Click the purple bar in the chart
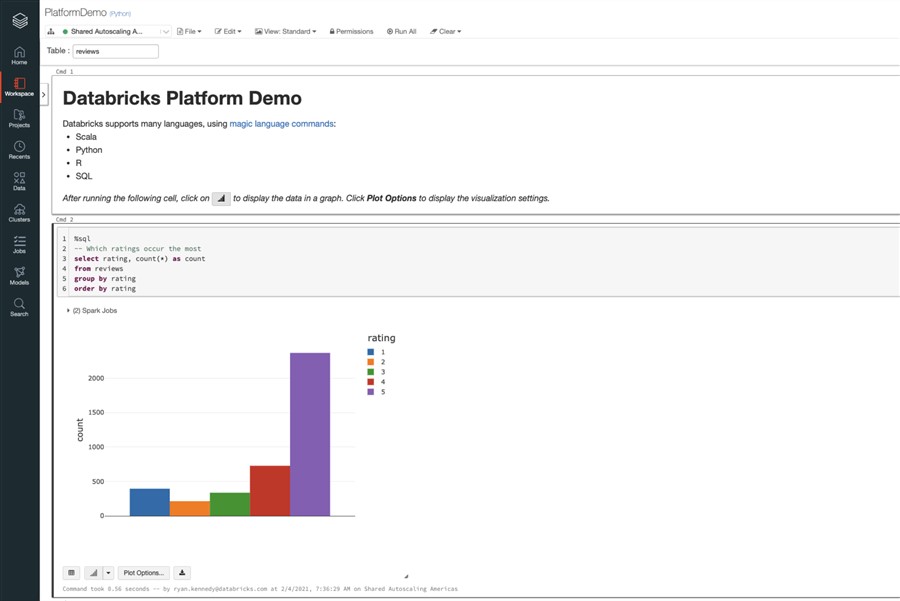900x601 pixels. 310,435
